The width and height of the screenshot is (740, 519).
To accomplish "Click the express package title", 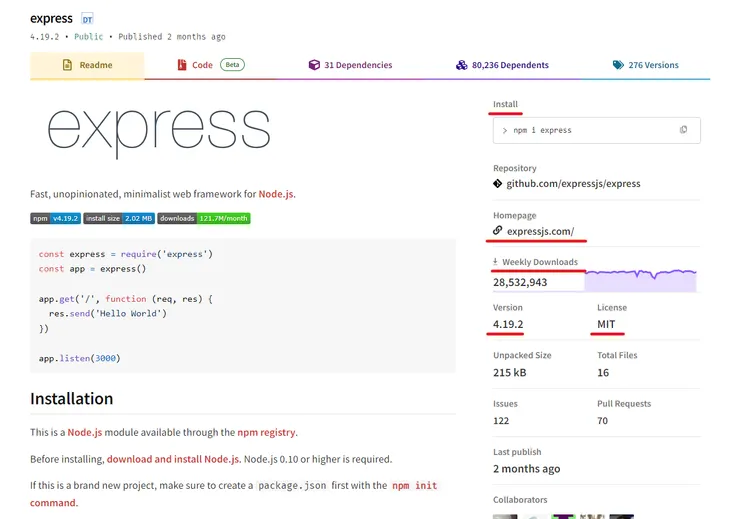I will tap(51, 19).
